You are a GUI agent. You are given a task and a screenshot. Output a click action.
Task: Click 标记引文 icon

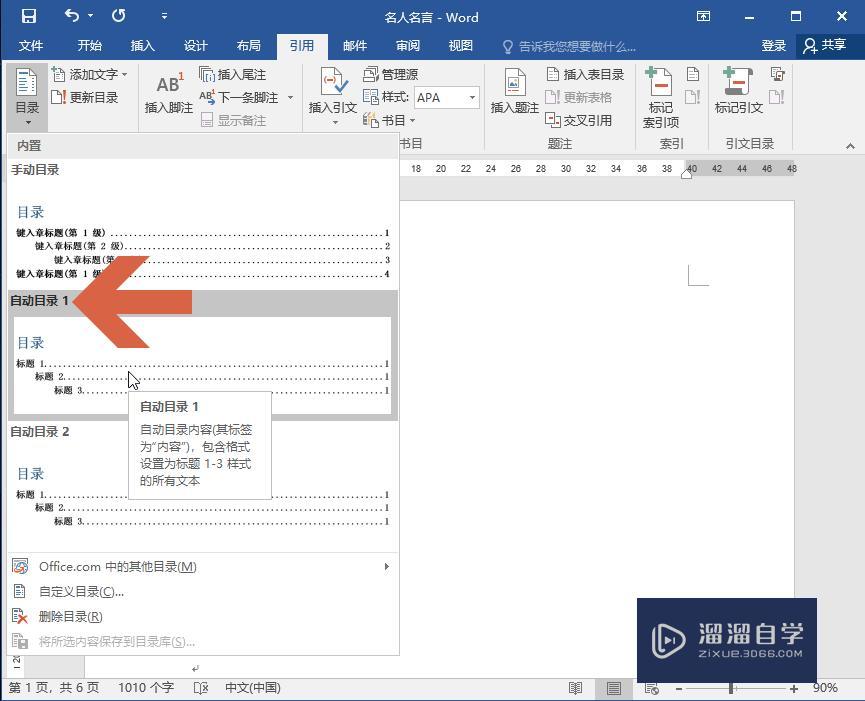pyautogui.click(x=738, y=91)
